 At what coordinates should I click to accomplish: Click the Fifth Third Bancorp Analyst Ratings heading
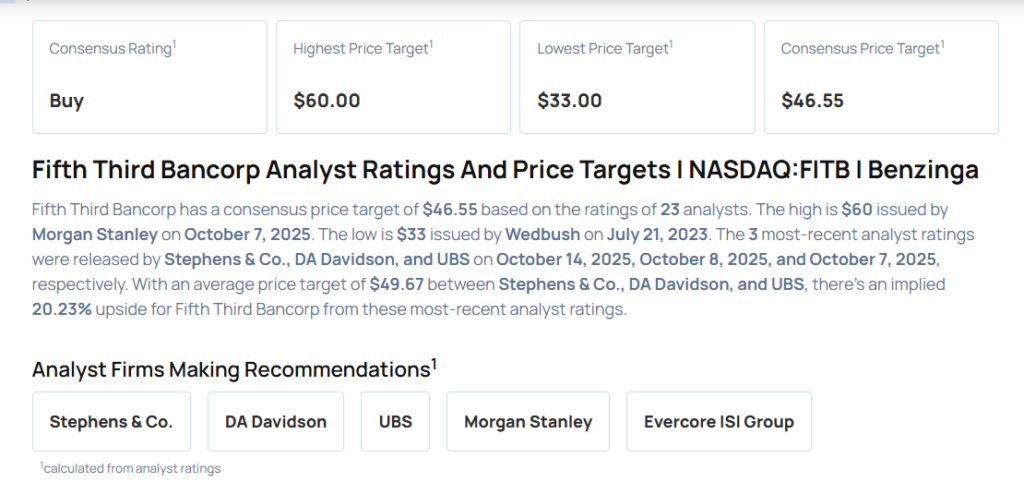click(505, 169)
